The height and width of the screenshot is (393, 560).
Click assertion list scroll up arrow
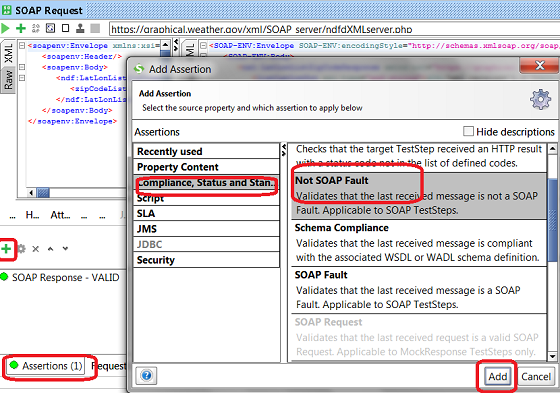pos(552,148)
